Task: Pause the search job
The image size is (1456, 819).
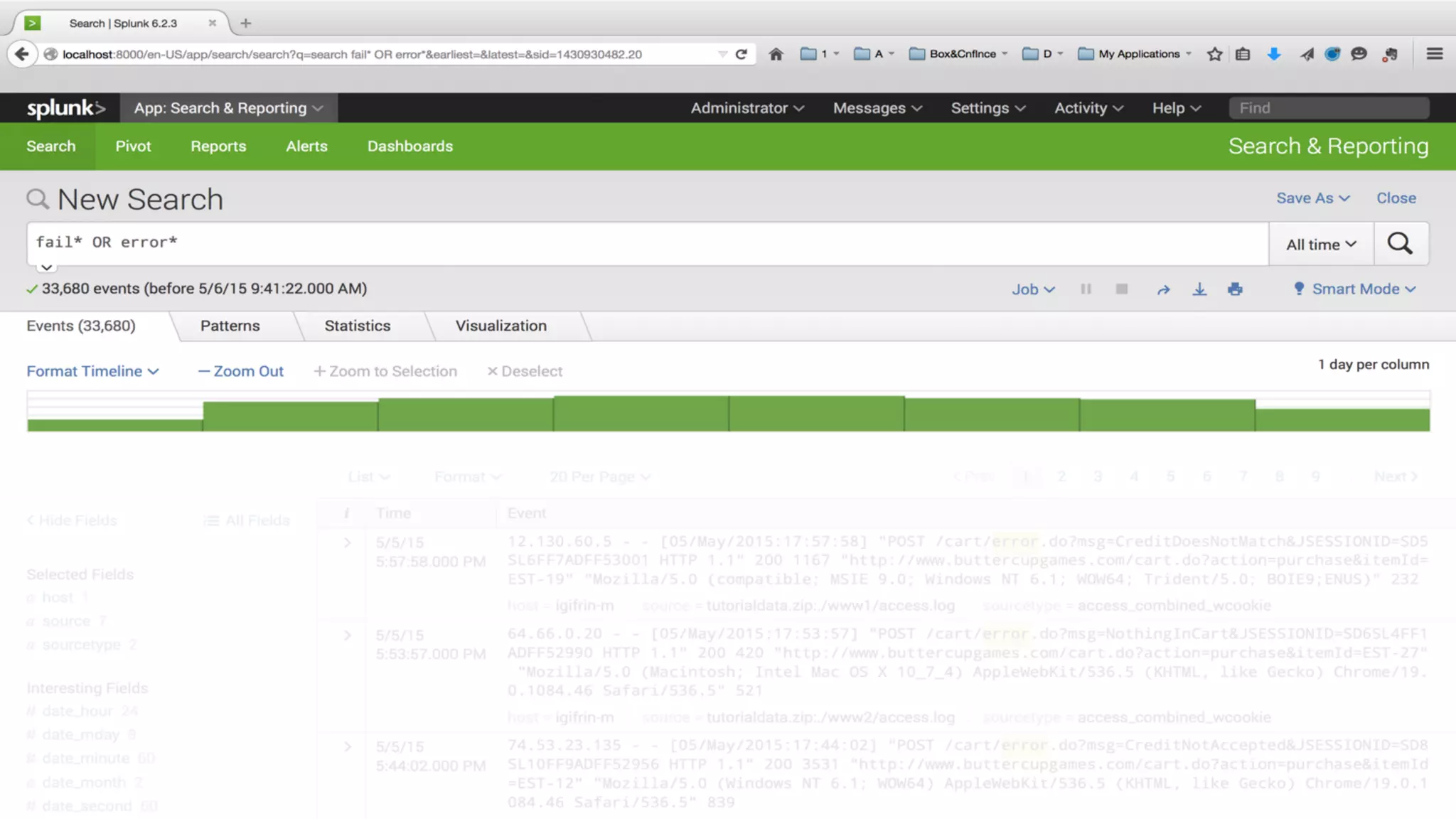Action: coord(1086,289)
